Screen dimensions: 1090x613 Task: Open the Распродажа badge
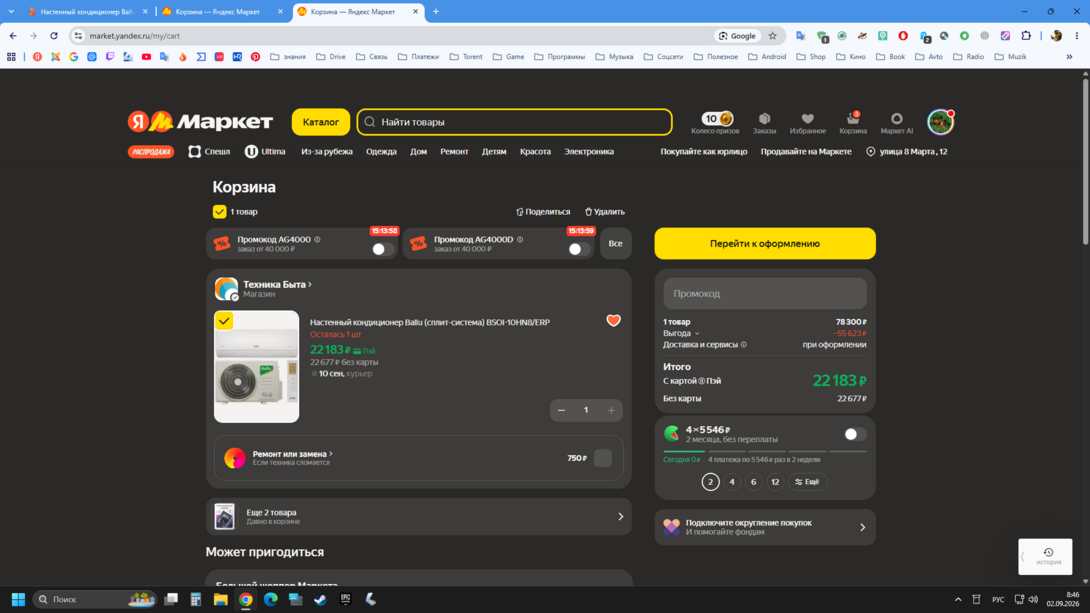[151, 152]
